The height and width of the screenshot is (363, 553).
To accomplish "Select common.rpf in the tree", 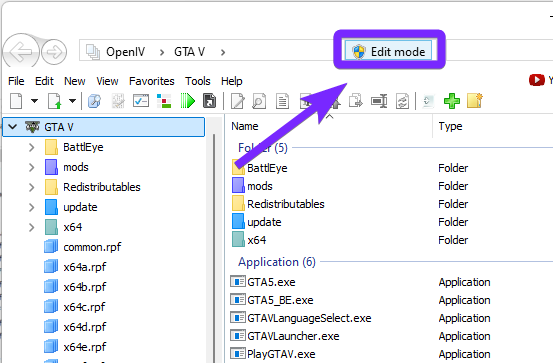I will pyautogui.click(x=83, y=247).
